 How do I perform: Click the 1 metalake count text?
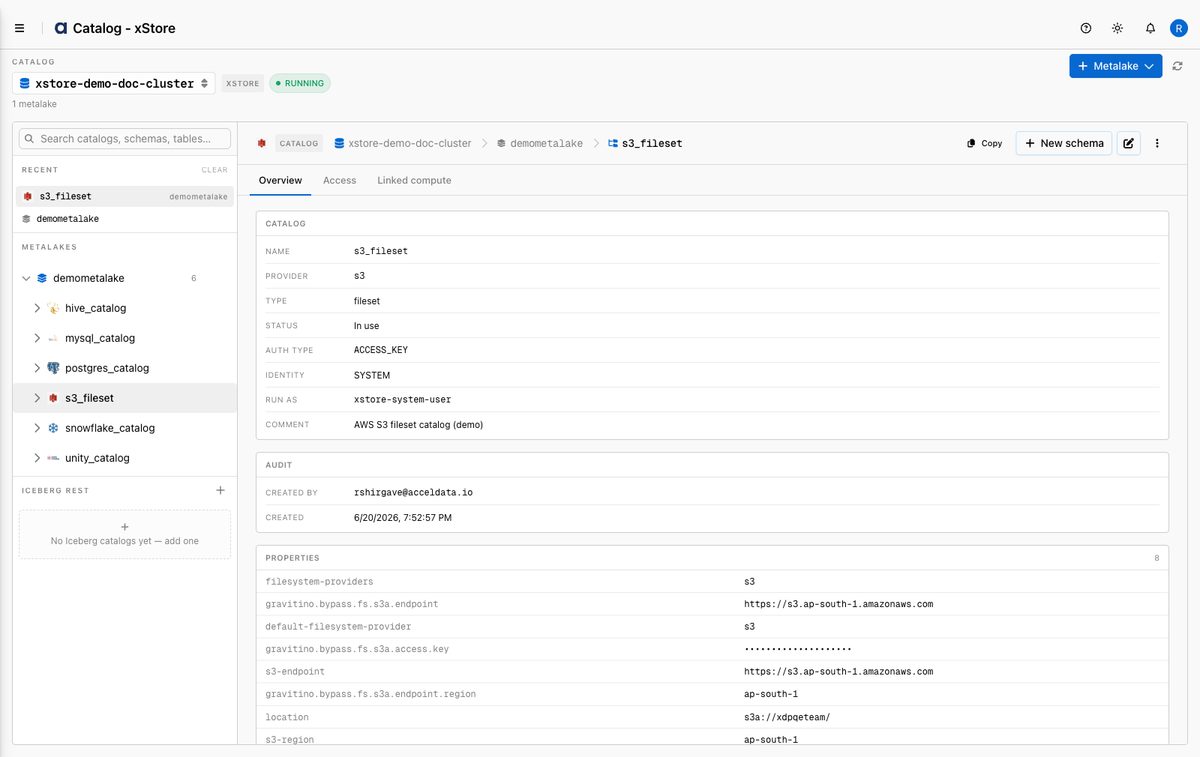click(34, 104)
